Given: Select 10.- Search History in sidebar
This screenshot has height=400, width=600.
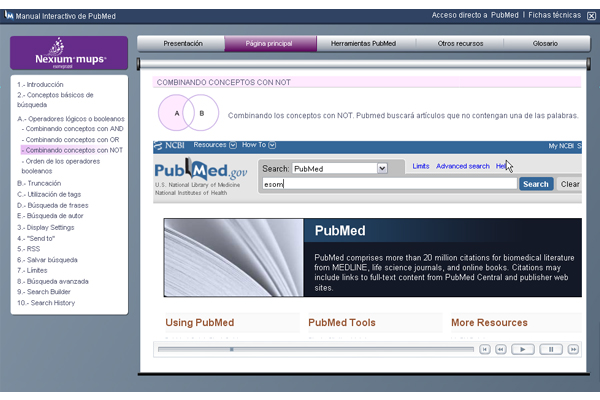Looking at the screenshot, I should pos(46,303).
